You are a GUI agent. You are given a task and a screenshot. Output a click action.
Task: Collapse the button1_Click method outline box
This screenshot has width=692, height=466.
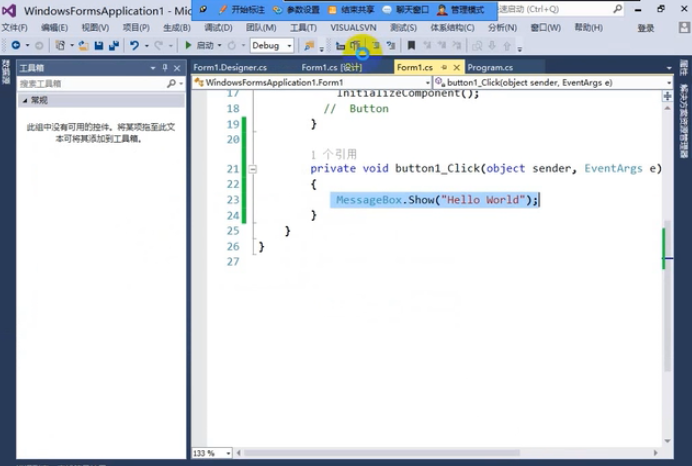coord(252,169)
